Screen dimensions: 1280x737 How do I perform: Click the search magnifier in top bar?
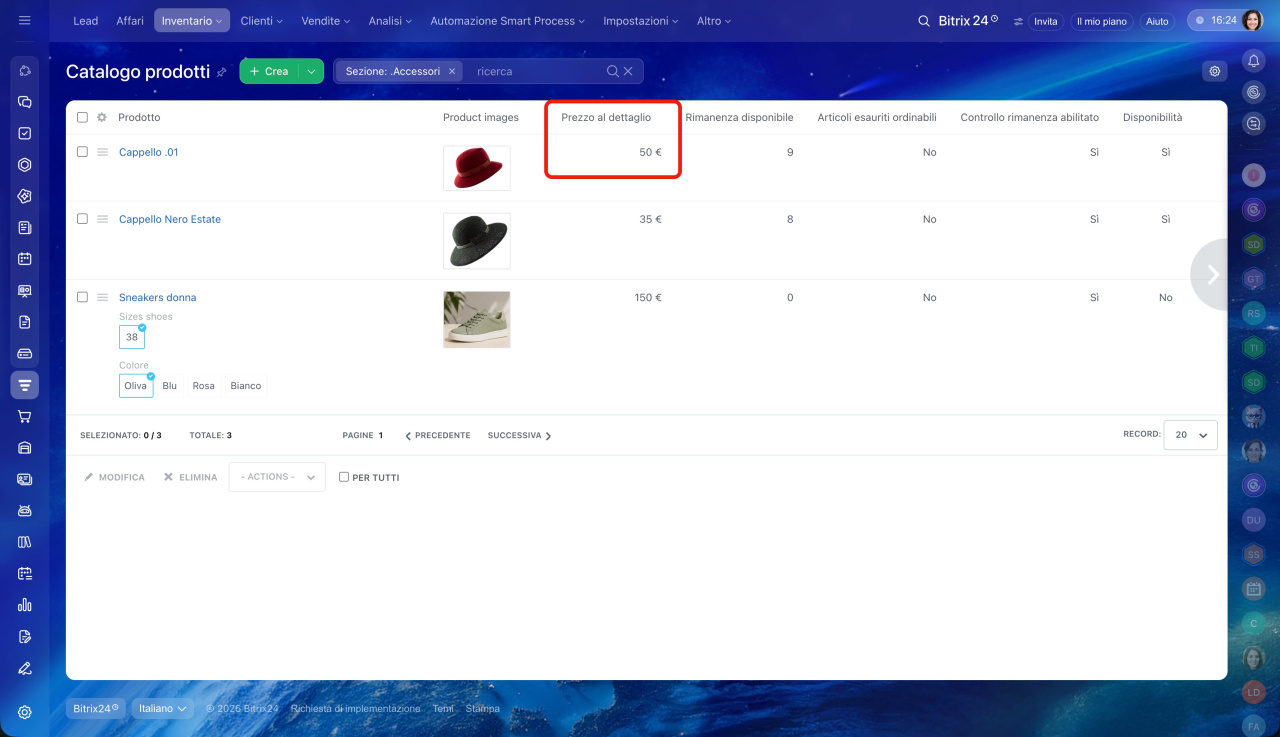coord(924,21)
